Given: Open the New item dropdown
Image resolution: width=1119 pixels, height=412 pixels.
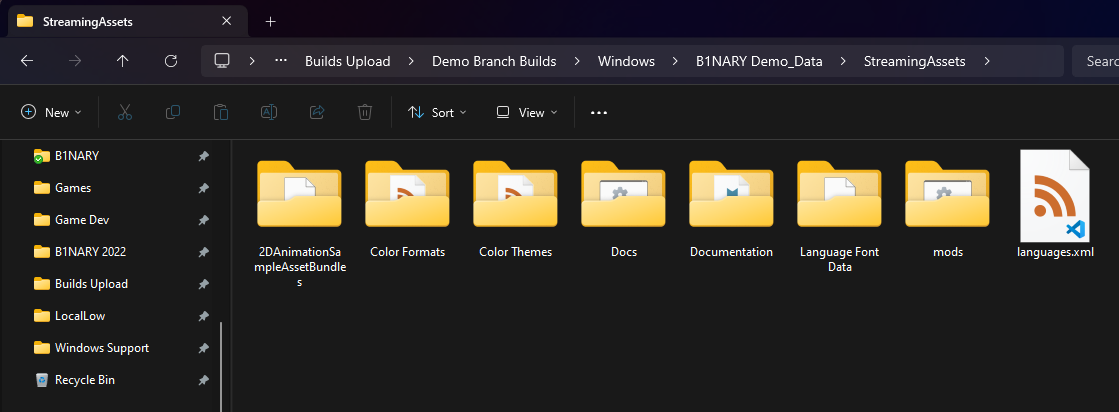Looking at the screenshot, I should [51, 112].
